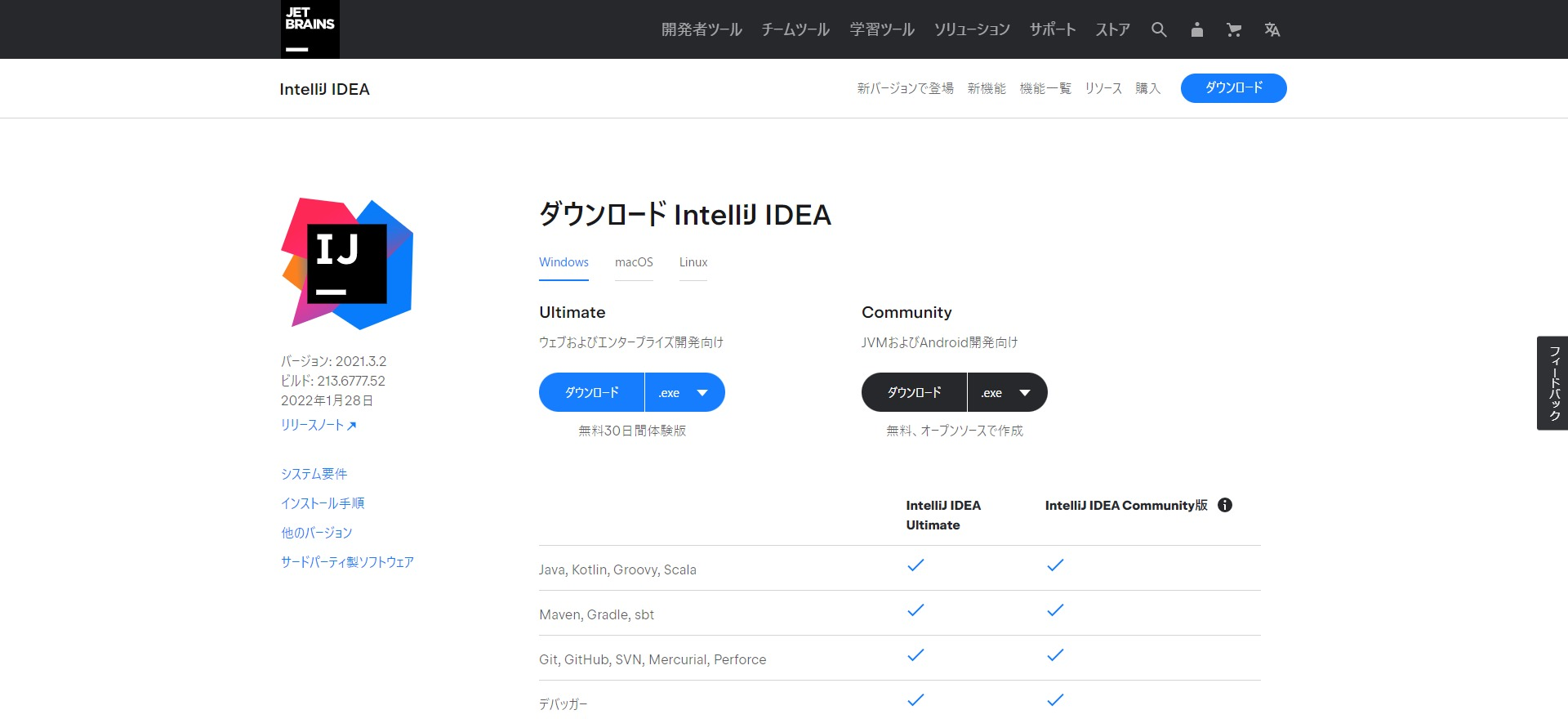Open サードパーティ製ソフトウェア link
This screenshot has height=719, width=1568.
tap(347, 562)
